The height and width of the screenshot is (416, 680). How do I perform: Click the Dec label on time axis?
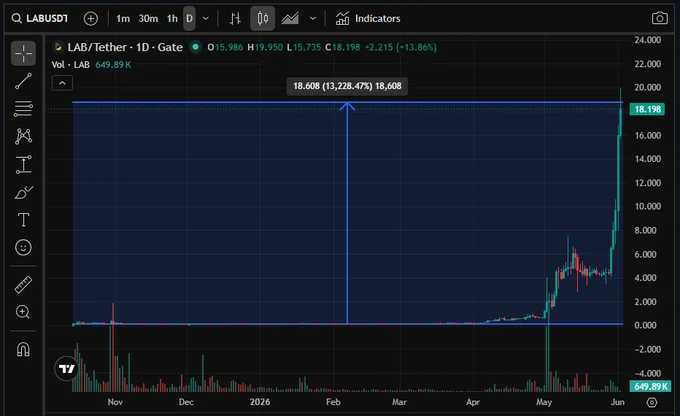click(186, 402)
